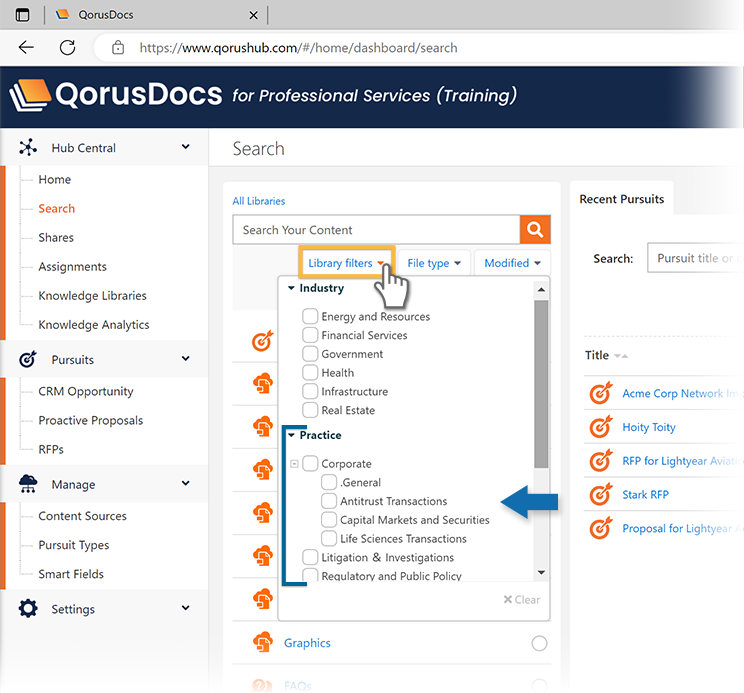Viewport: 744px width, 693px height.
Task: Close the QorusDocs browser tab
Action: click(253, 15)
